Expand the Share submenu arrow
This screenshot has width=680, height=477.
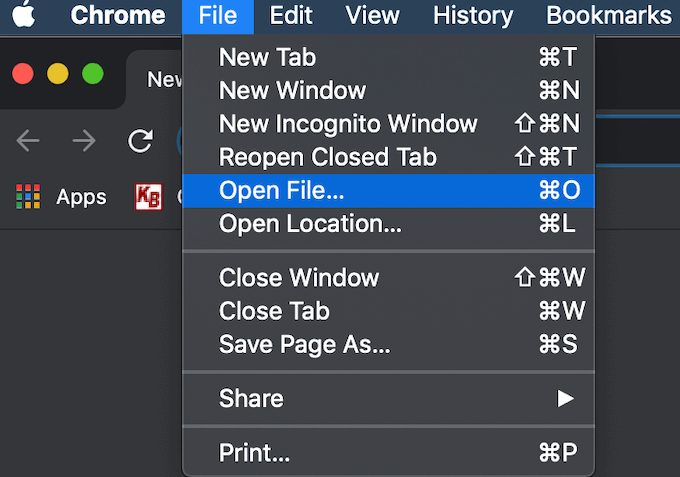tap(566, 399)
